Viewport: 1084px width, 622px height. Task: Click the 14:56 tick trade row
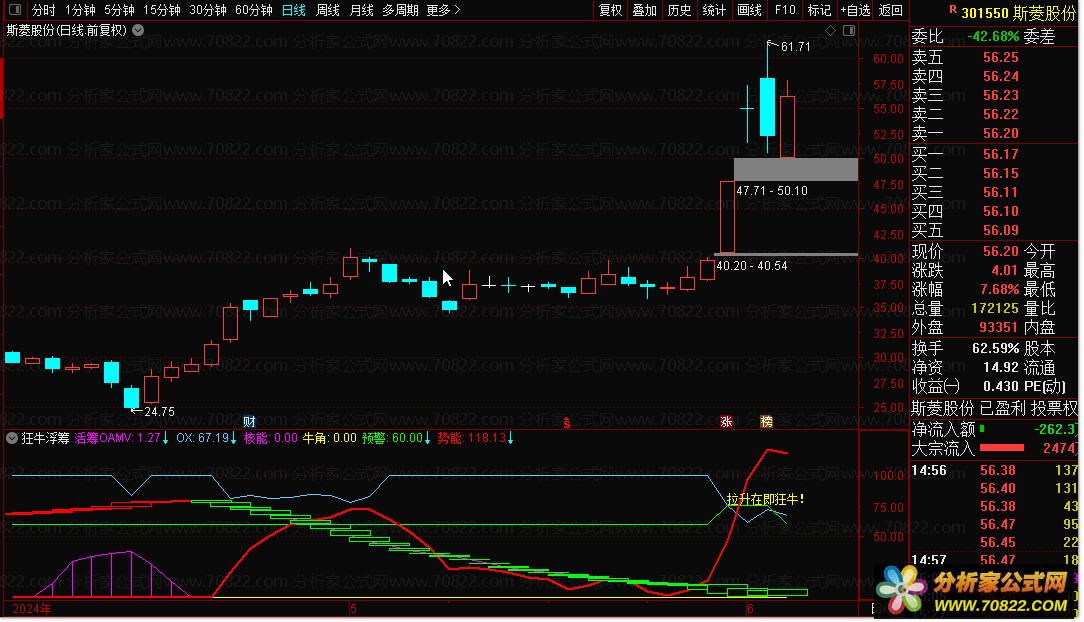click(995, 470)
